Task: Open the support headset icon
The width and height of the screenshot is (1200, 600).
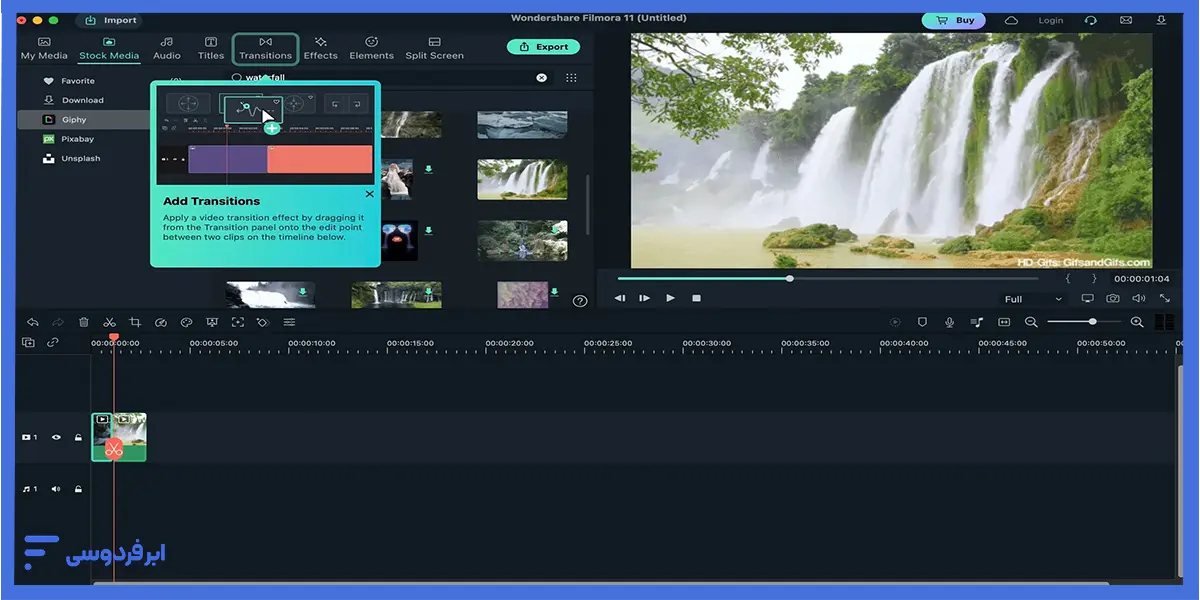Action: tap(1090, 20)
